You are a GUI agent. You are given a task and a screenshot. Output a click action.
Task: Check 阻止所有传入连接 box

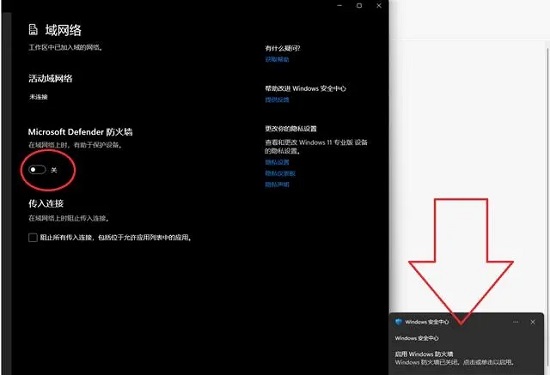(33, 237)
